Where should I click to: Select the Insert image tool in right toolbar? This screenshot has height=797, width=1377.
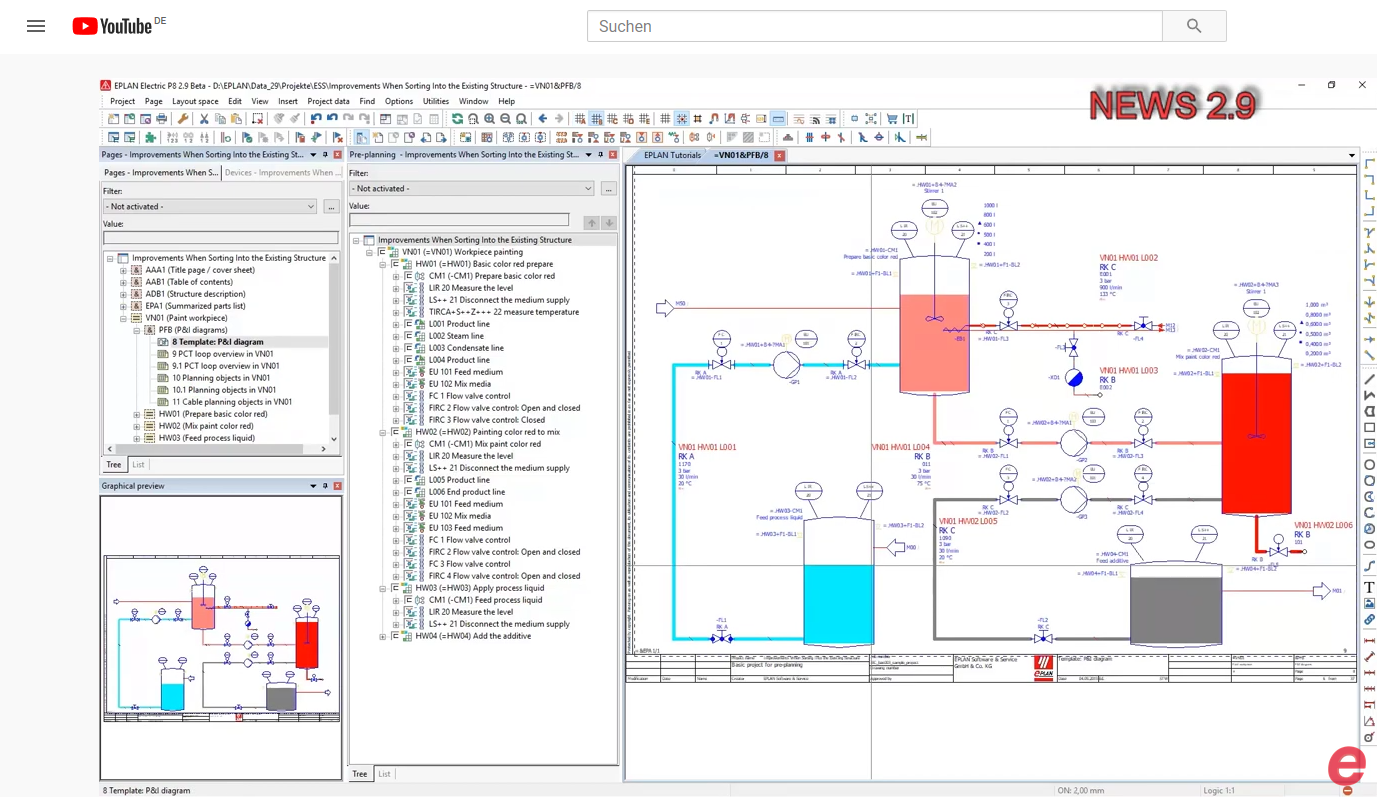pyautogui.click(x=1369, y=603)
